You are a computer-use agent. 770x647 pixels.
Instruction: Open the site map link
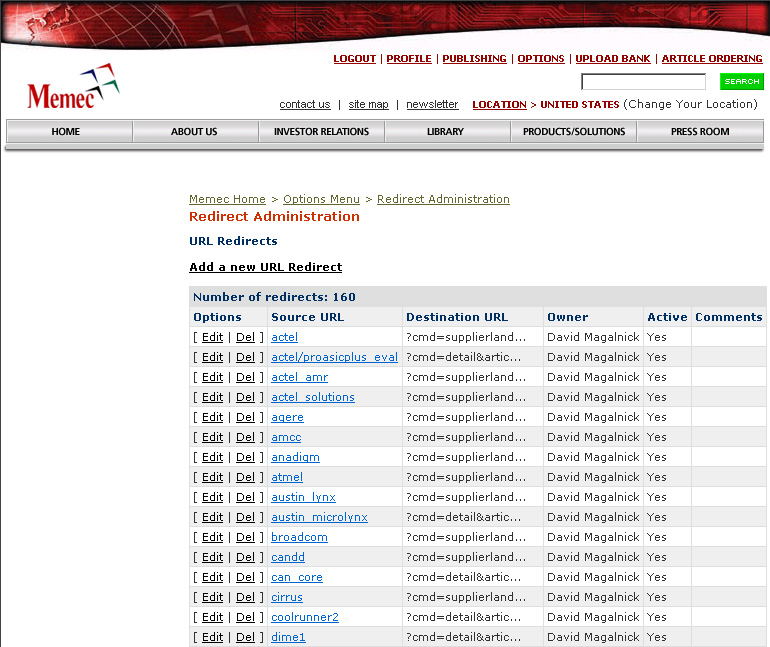coord(368,104)
